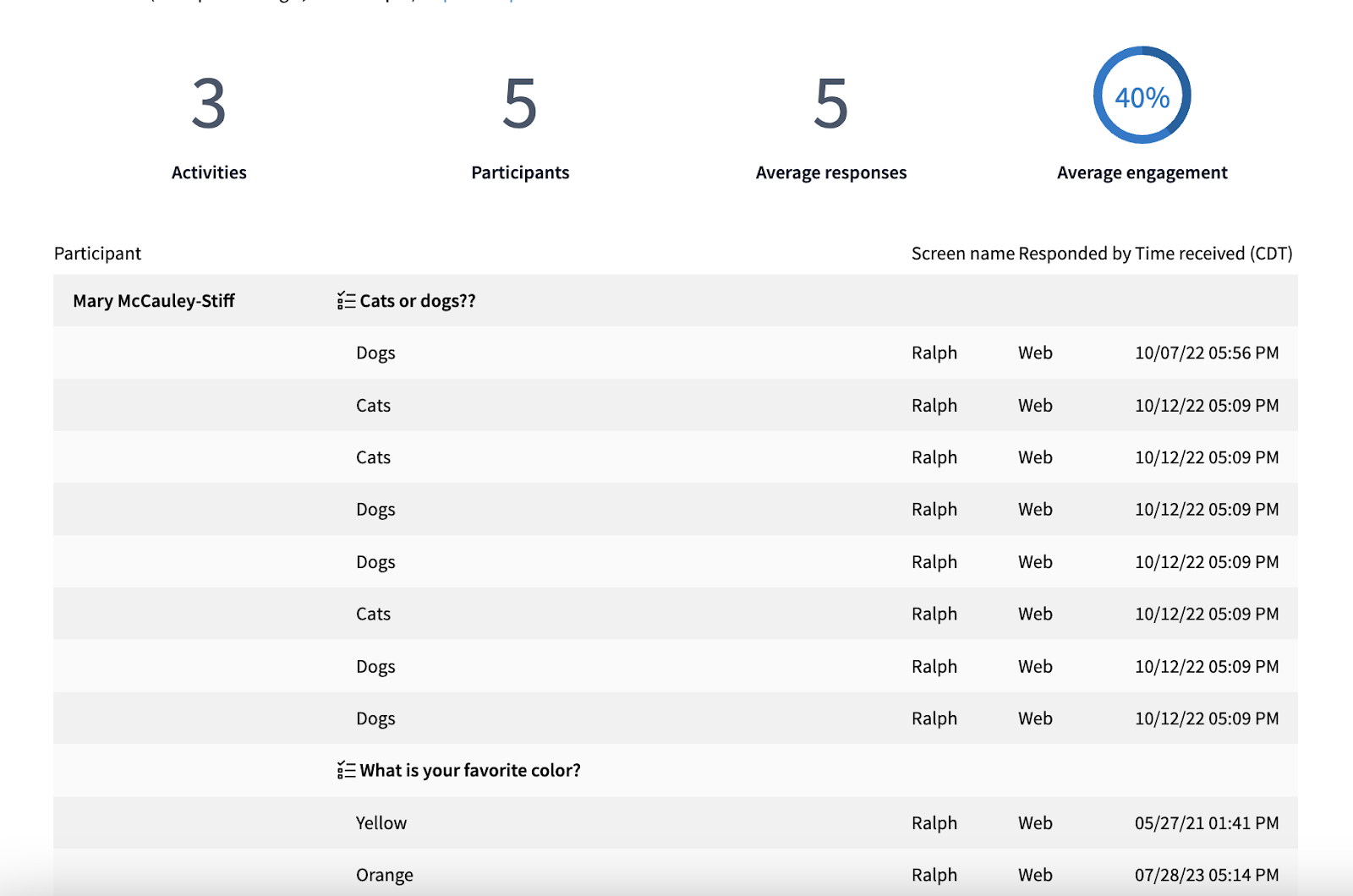The image size is (1353, 896).
Task: Collapse the What is your favorite color? section
Action: click(x=470, y=770)
